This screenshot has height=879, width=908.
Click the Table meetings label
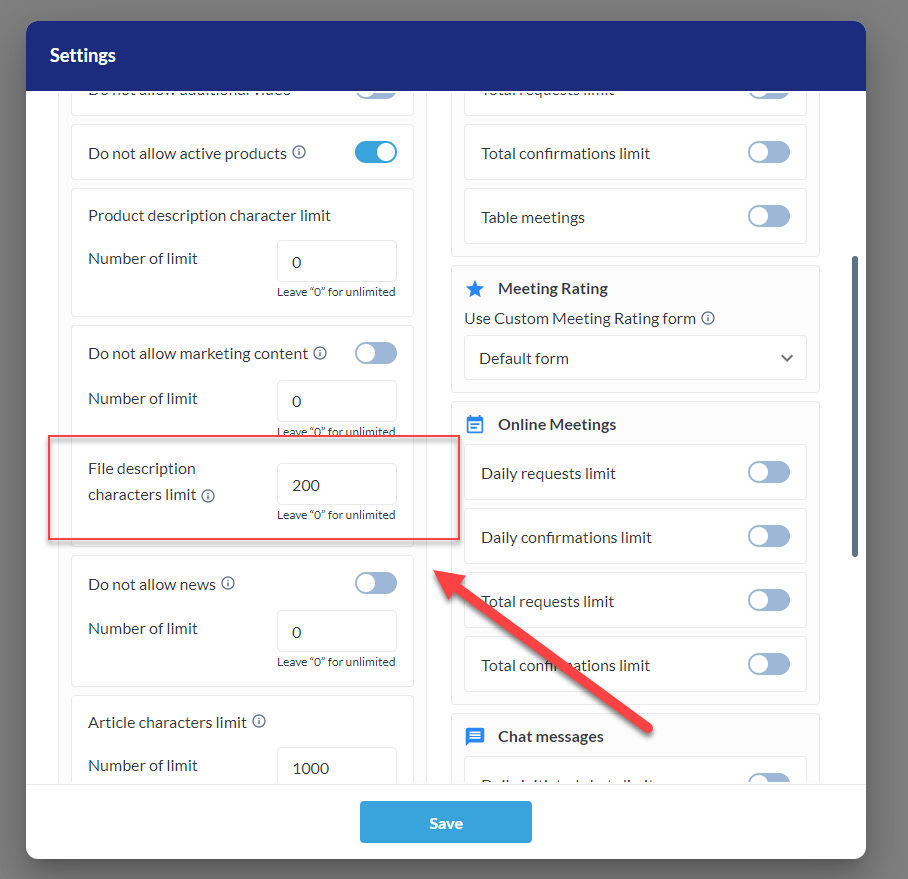pos(533,218)
